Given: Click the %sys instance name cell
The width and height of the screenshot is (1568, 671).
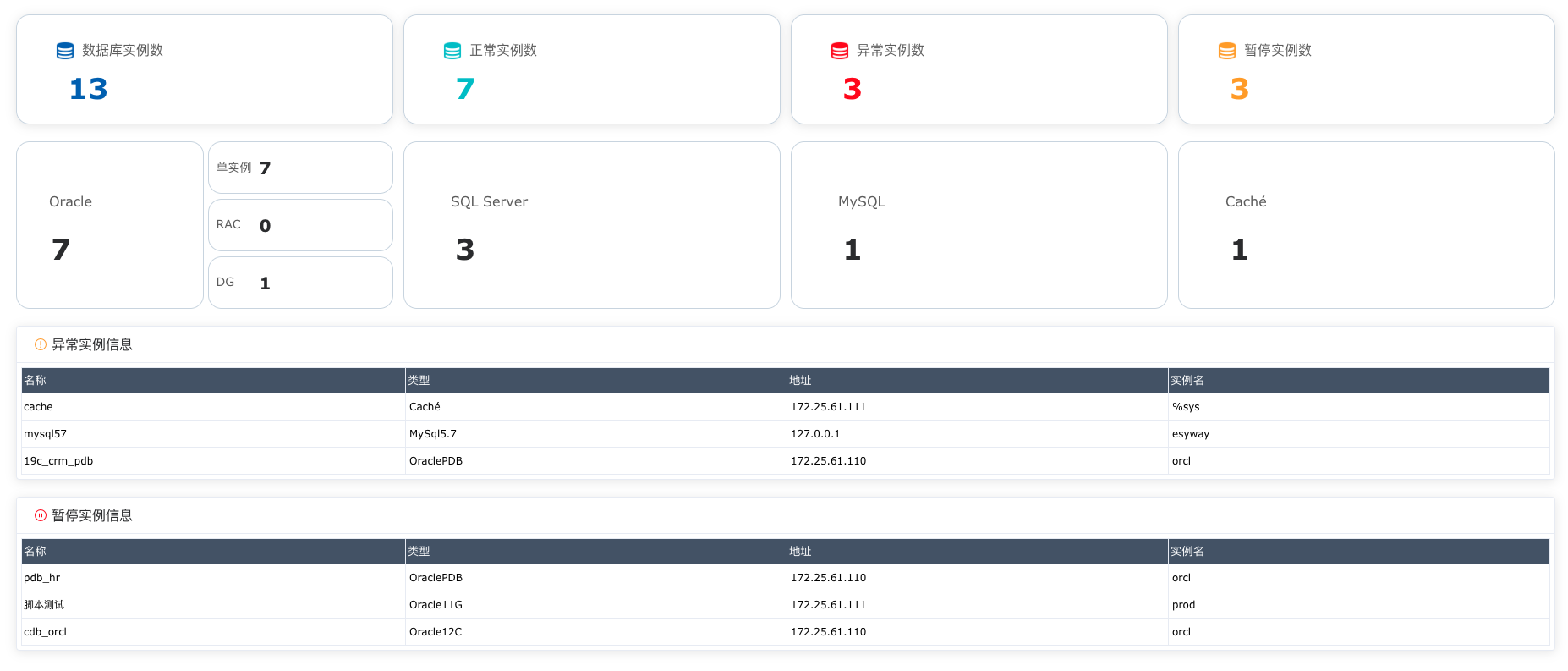Looking at the screenshot, I should [x=1359, y=407].
